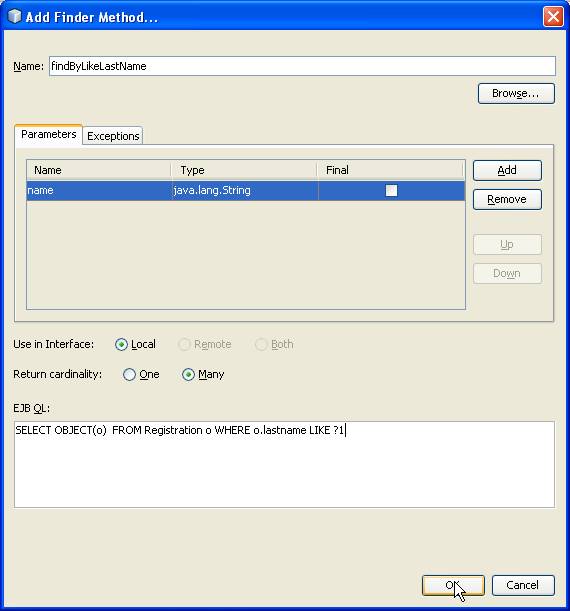Click the Name input field

pos(302,66)
